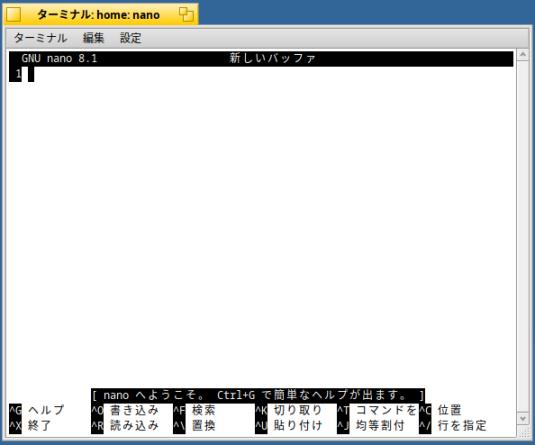Click the ^G ヘルプ shortcut
Image resolution: width=535 pixels, height=445 pixels.
point(37,410)
